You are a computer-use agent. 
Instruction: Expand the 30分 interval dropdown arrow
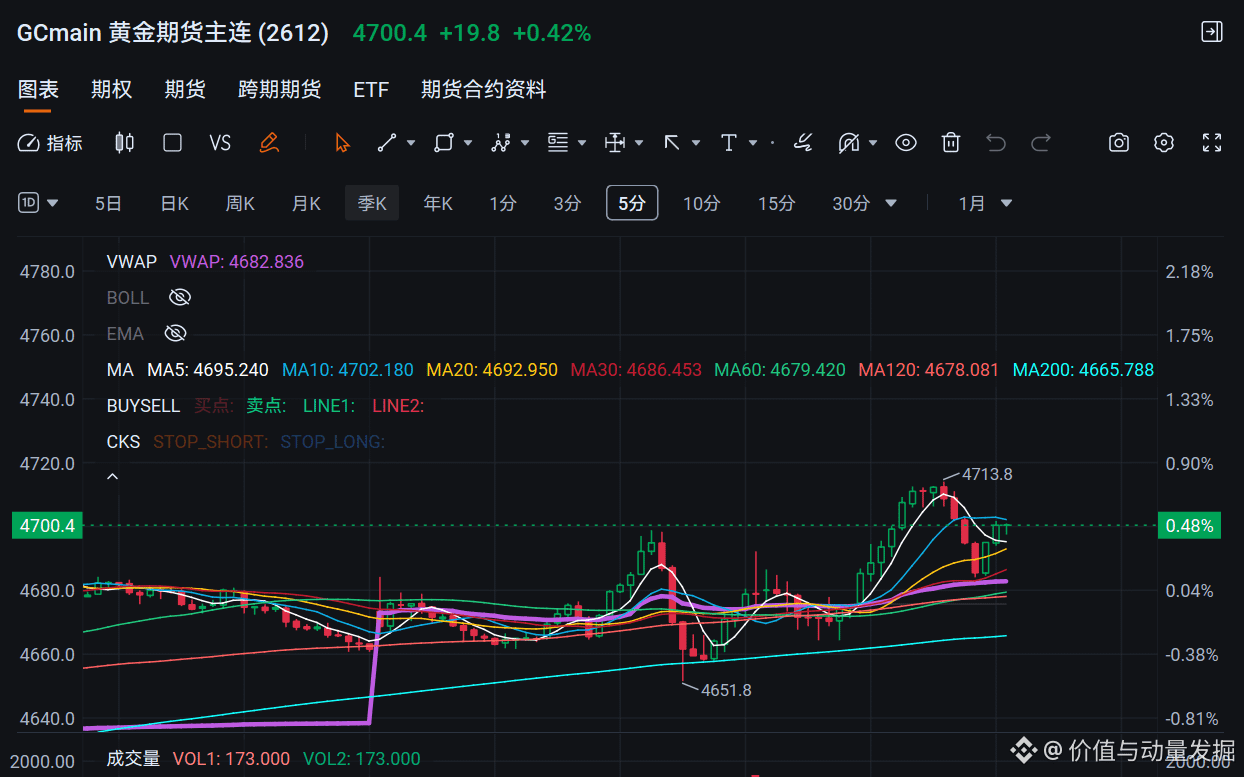[x=890, y=203]
